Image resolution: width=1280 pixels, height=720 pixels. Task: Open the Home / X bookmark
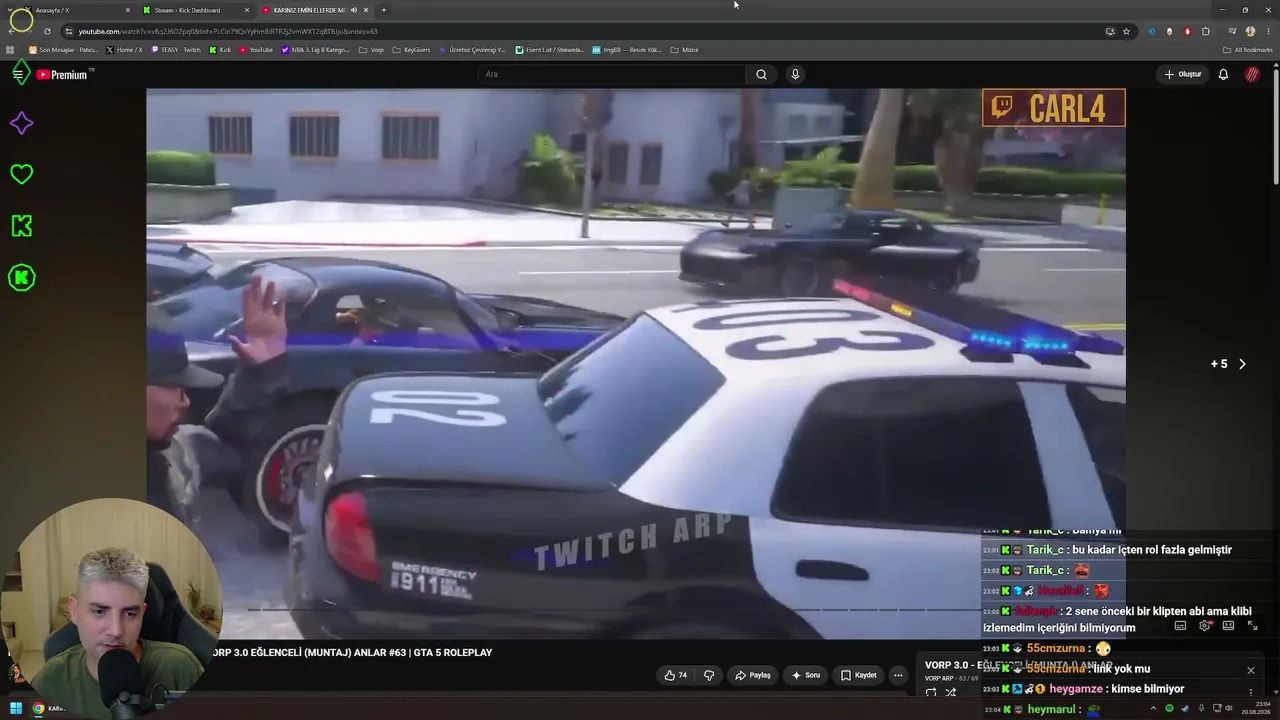(x=125, y=50)
